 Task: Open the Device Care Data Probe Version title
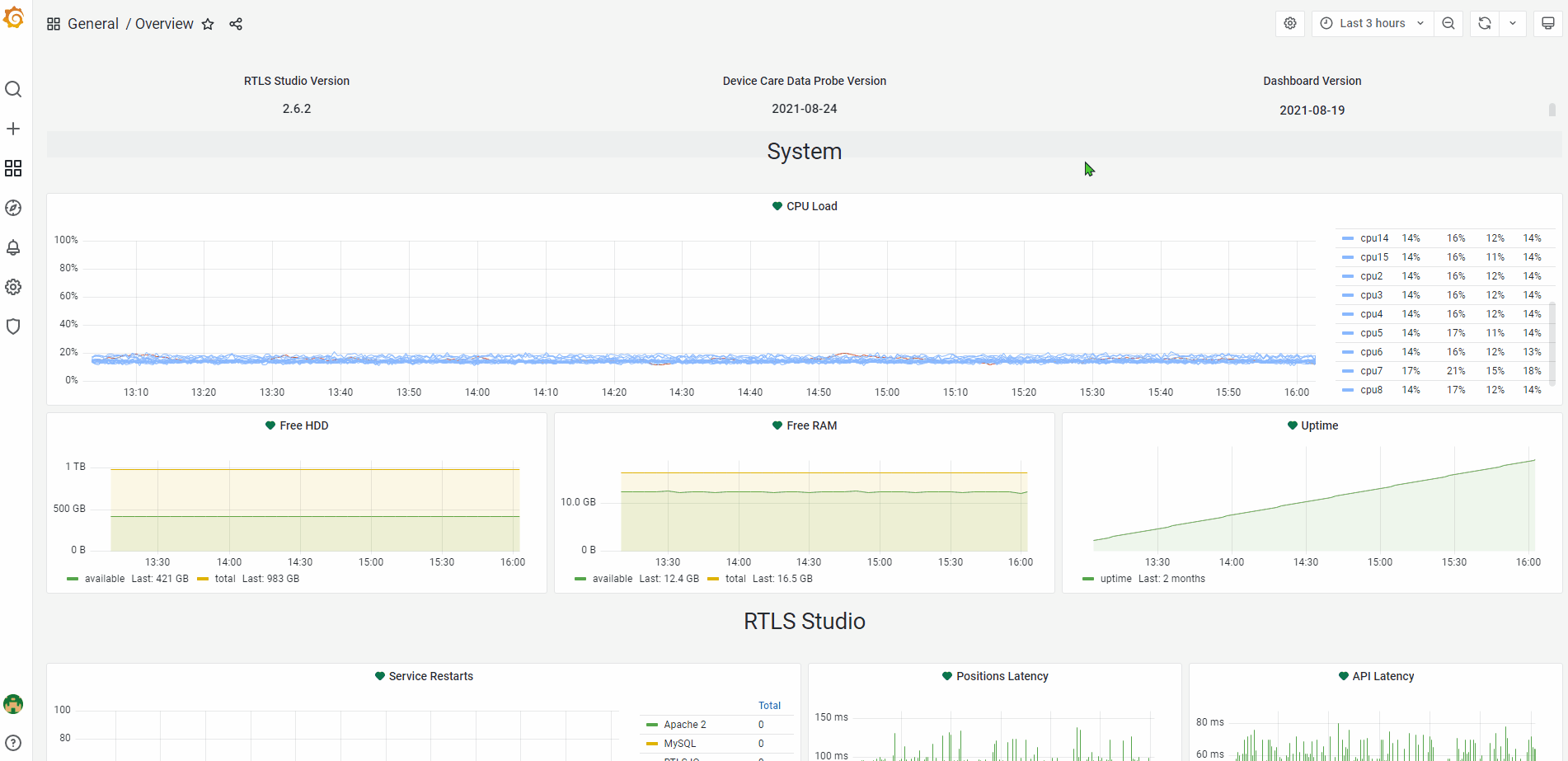click(x=804, y=81)
